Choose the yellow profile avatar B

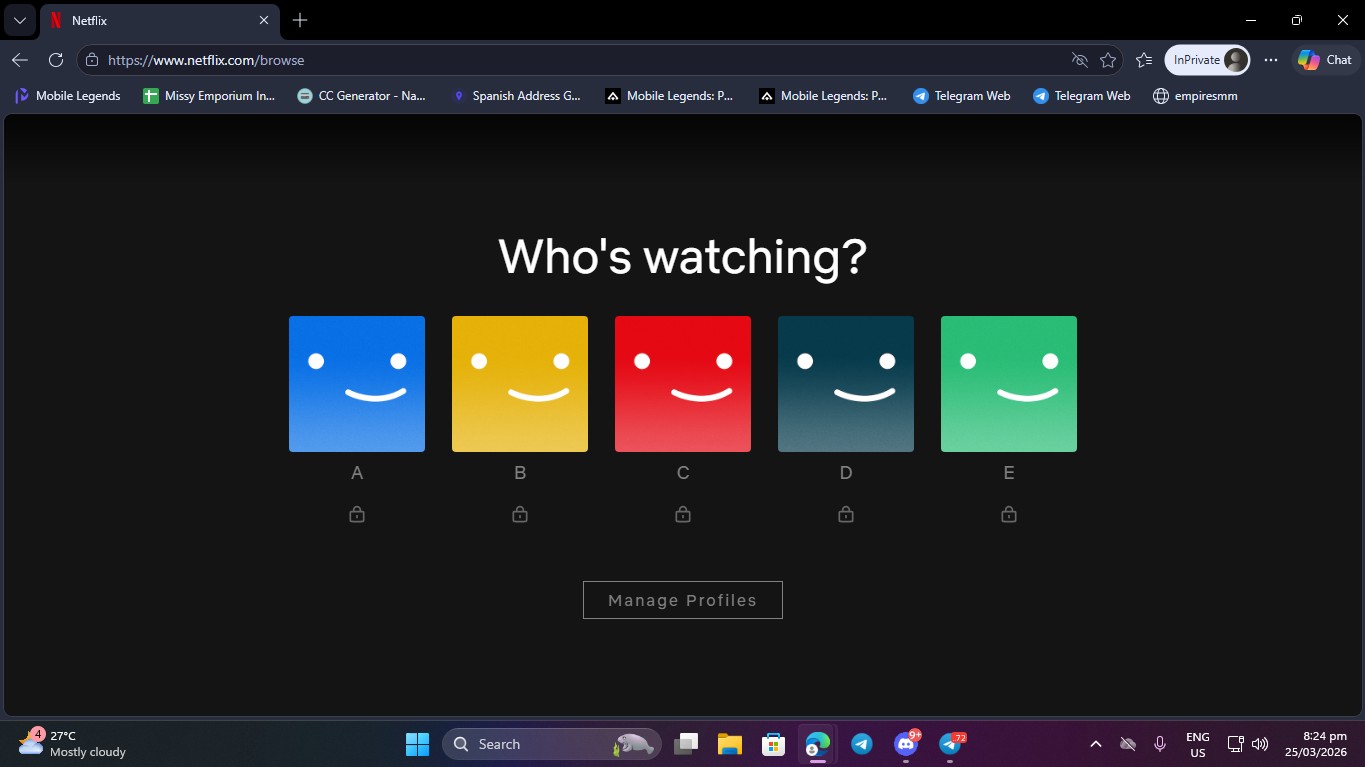[520, 384]
